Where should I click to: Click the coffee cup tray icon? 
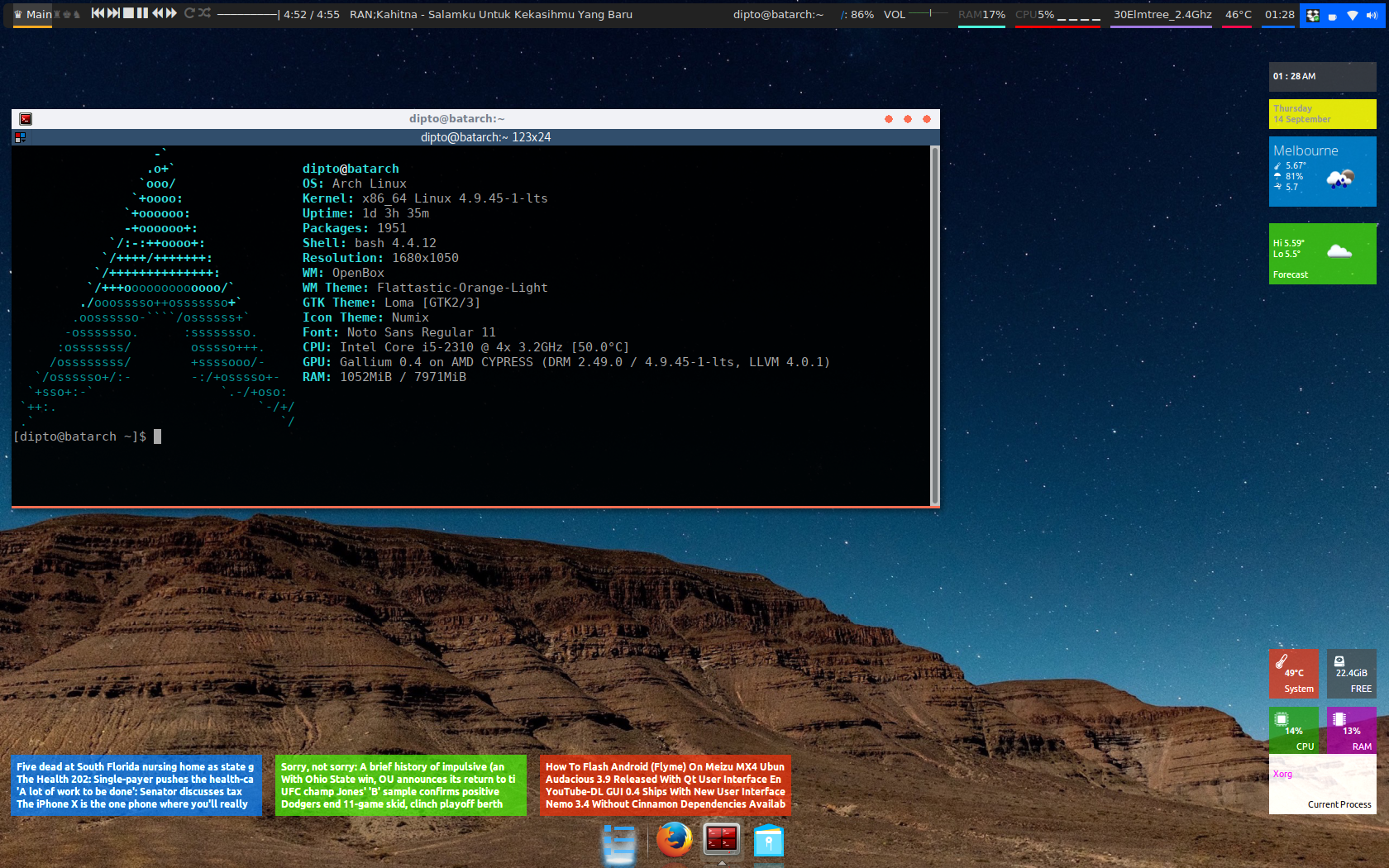[1332, 16]
